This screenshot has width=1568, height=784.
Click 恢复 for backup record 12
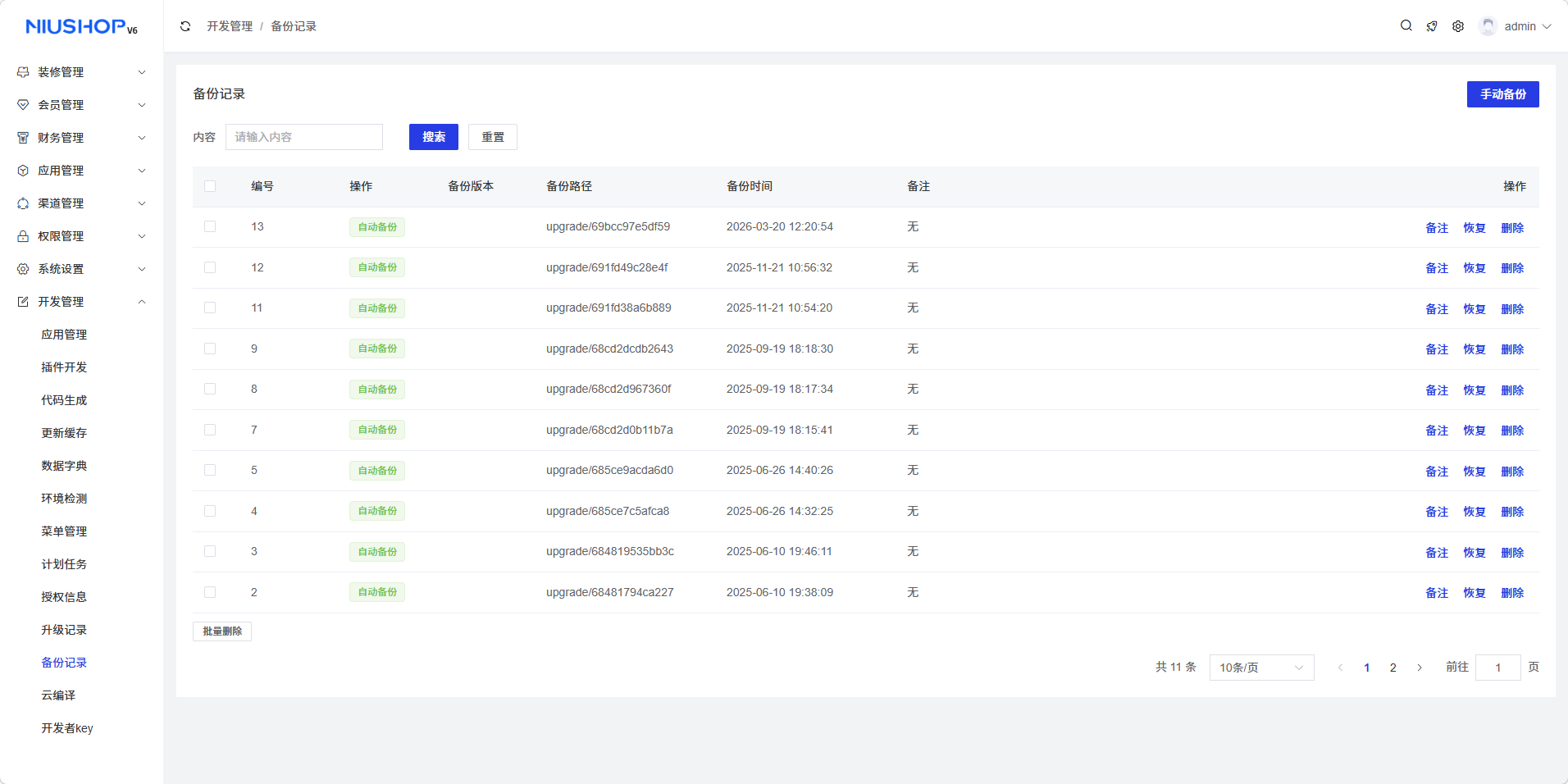1474,268
